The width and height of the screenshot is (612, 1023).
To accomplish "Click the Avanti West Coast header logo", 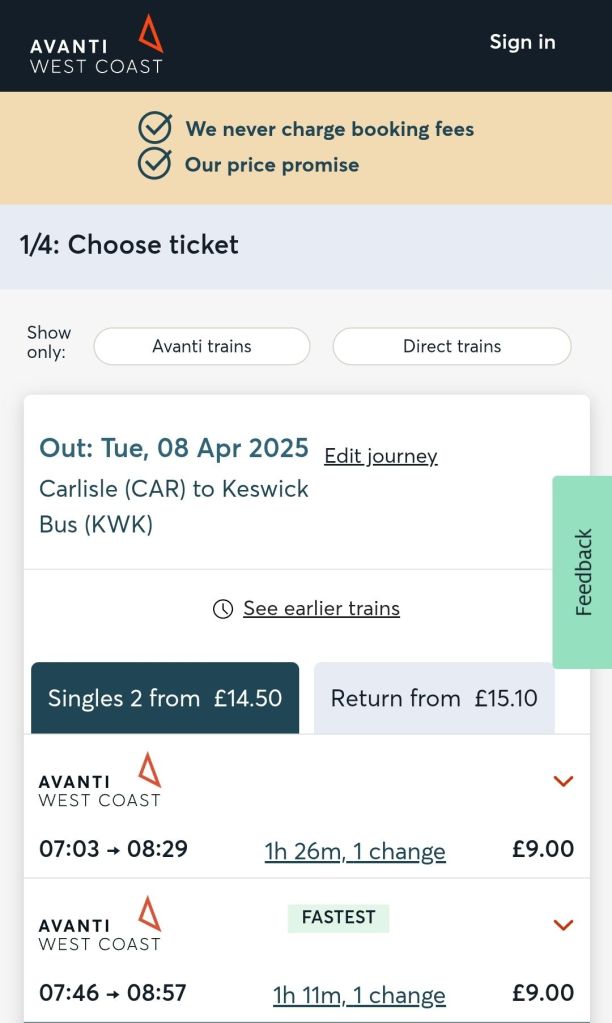I will 96,46.
